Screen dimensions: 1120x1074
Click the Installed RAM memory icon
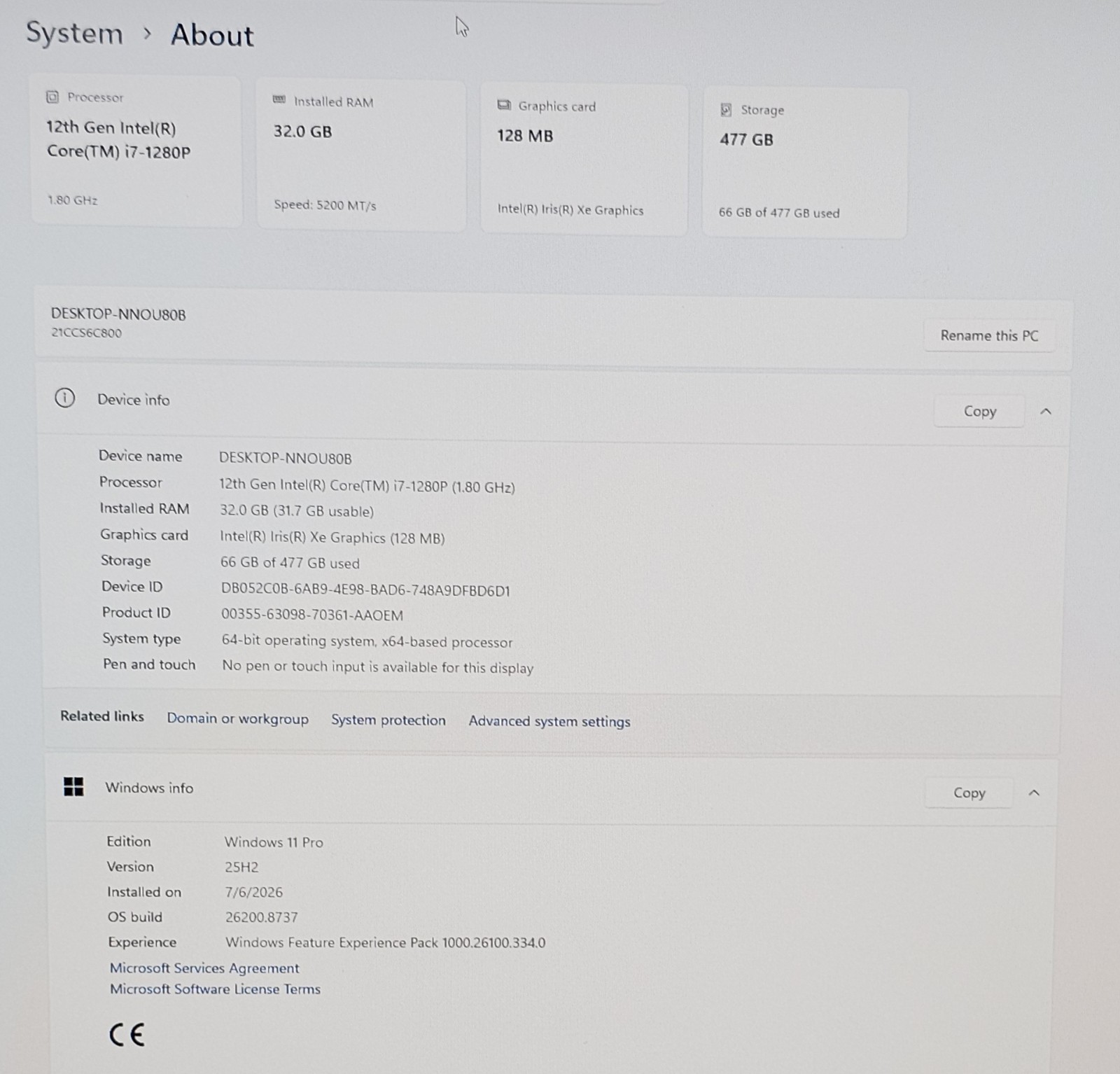click(279, 100)
